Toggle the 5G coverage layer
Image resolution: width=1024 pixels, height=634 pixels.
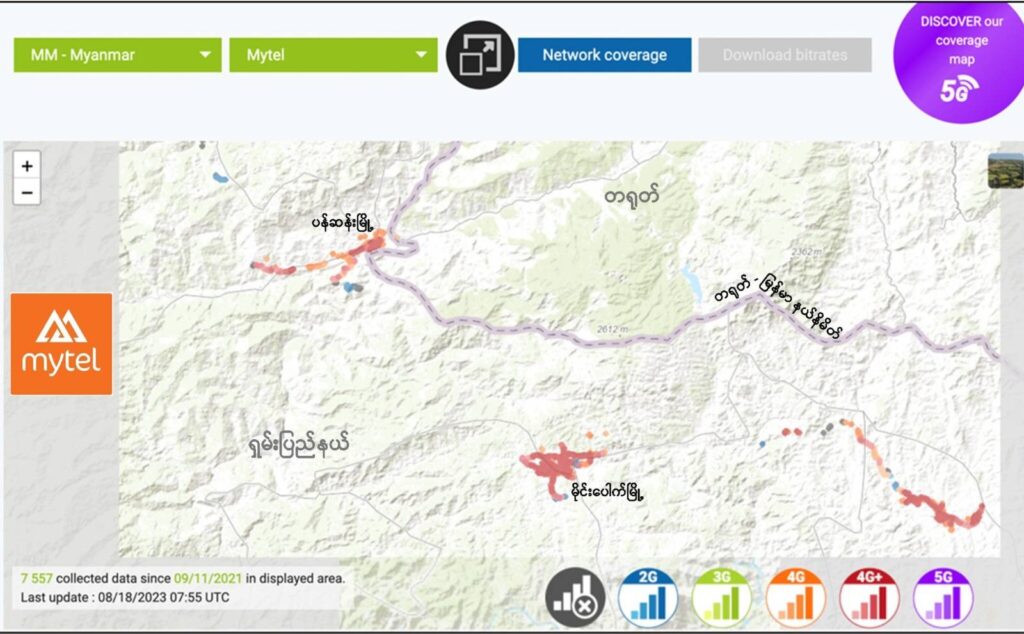pyautogui.click(x=943, y=598)
